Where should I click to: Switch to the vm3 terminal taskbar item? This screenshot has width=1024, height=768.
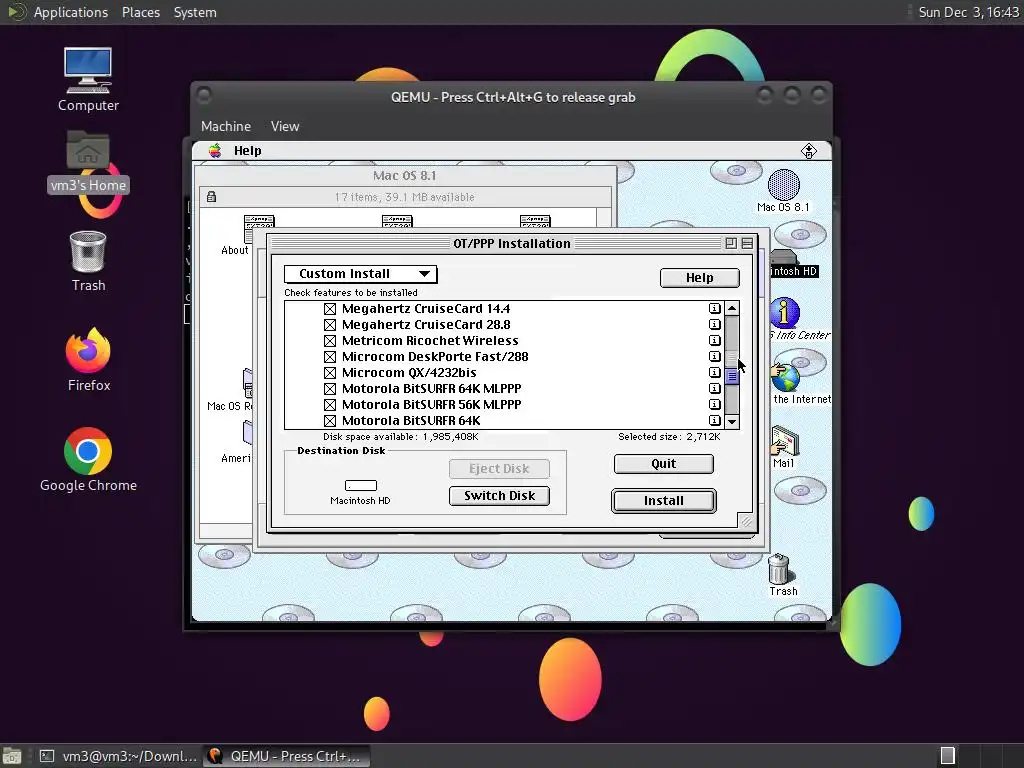point(118,756)
